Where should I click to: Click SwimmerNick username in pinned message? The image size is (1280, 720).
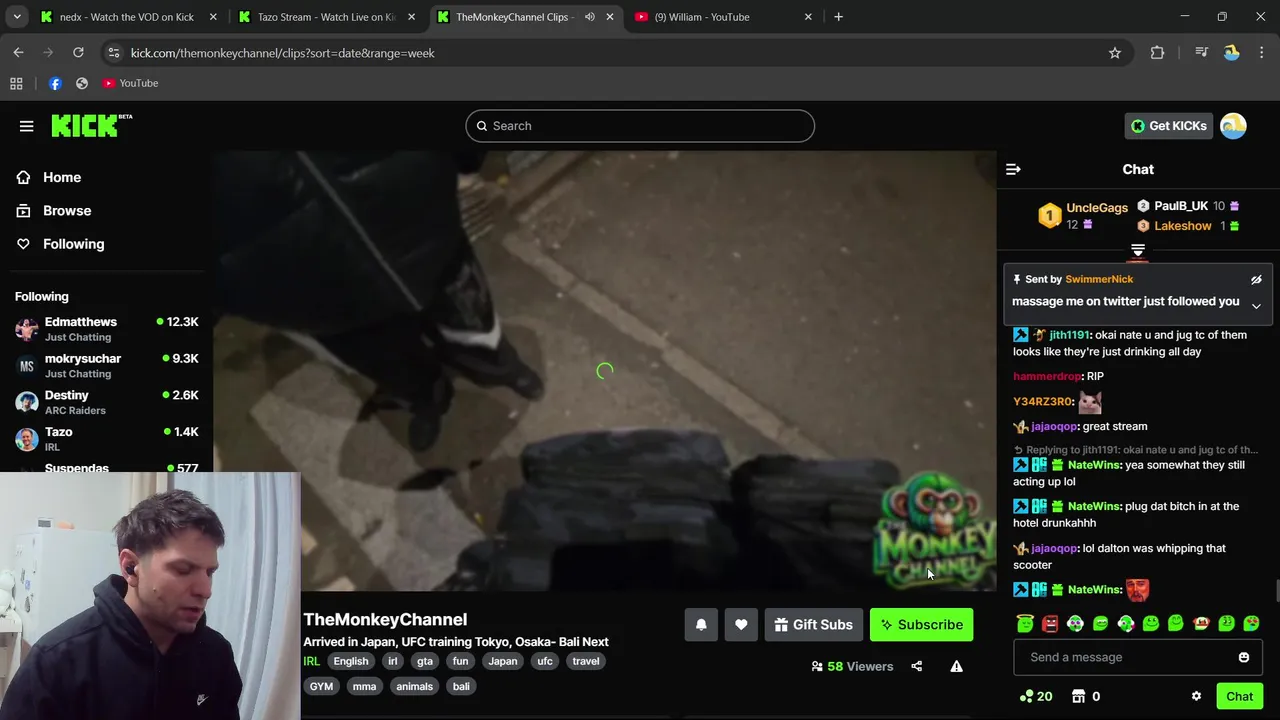[x=1099, y=279]
